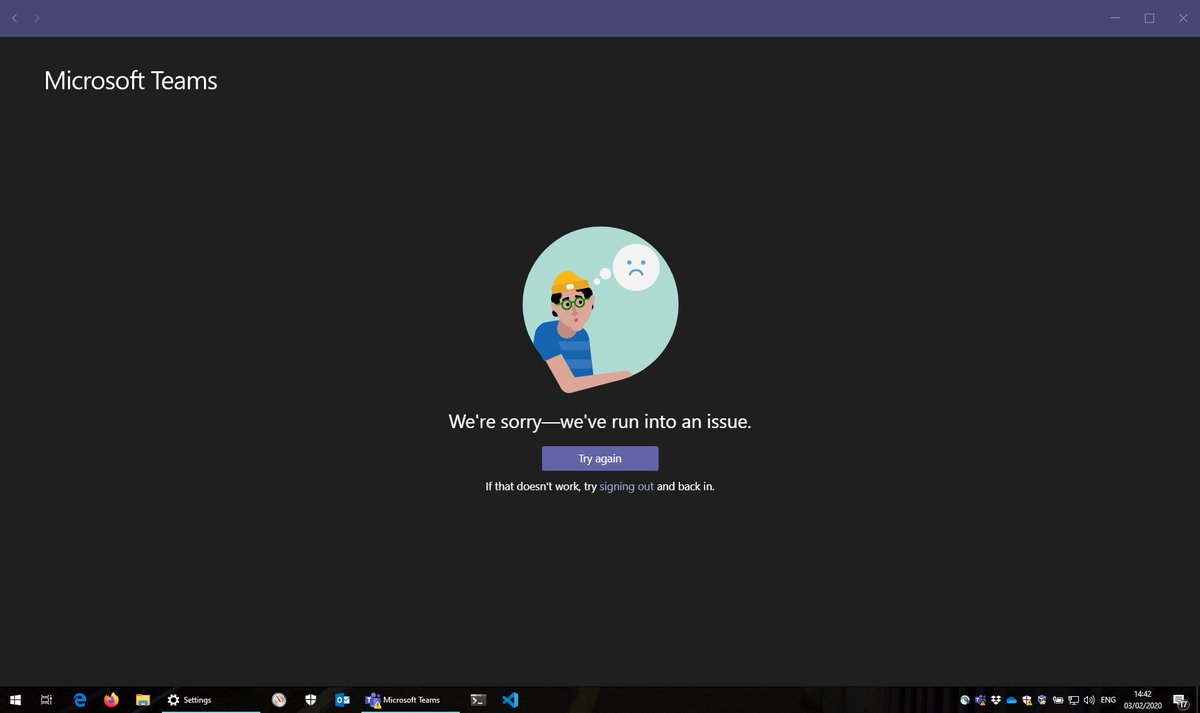Launch Microsoft Edge from the taskbar

(80, 700)
